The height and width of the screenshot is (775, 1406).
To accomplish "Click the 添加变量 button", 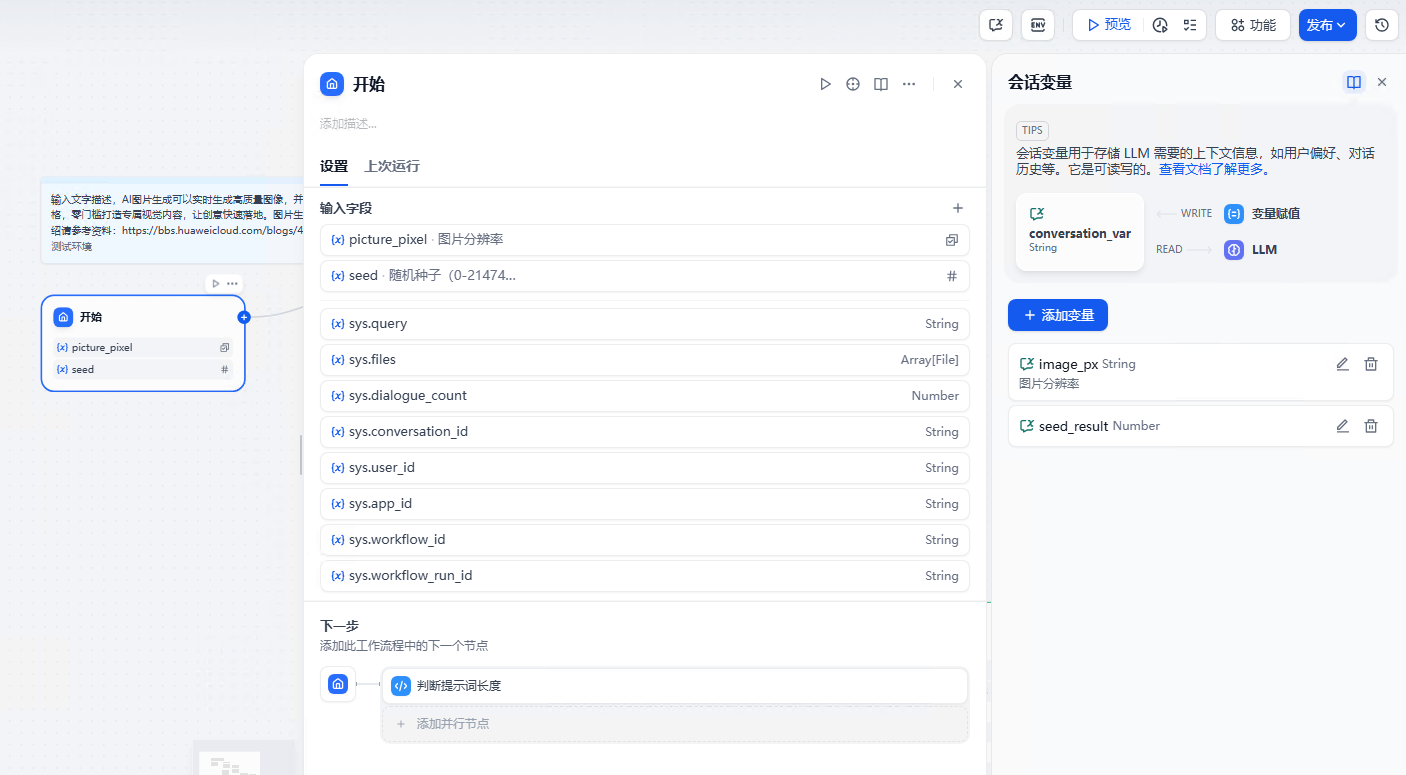I will (1058, 315).
